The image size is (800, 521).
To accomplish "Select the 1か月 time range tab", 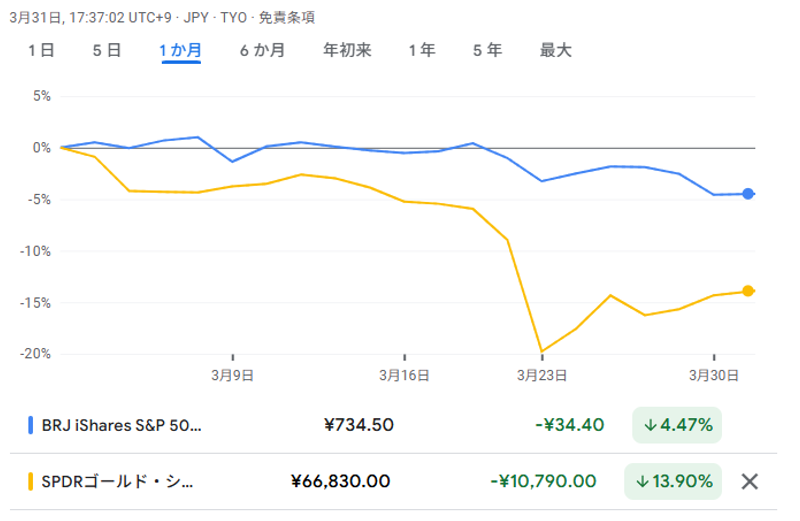I will tap(181, 50).
